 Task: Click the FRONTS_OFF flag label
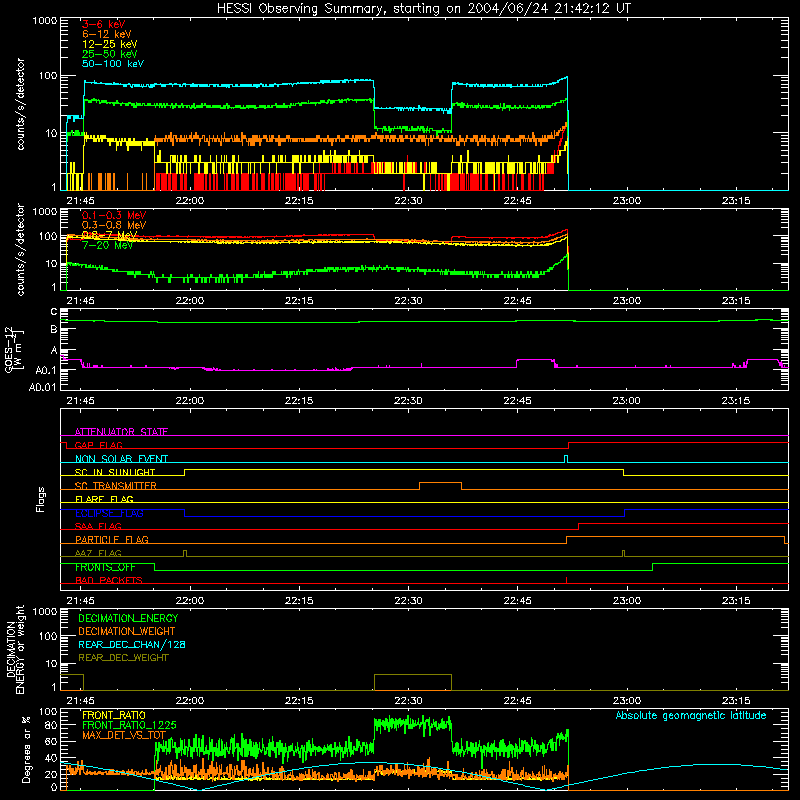coord(105,567)
